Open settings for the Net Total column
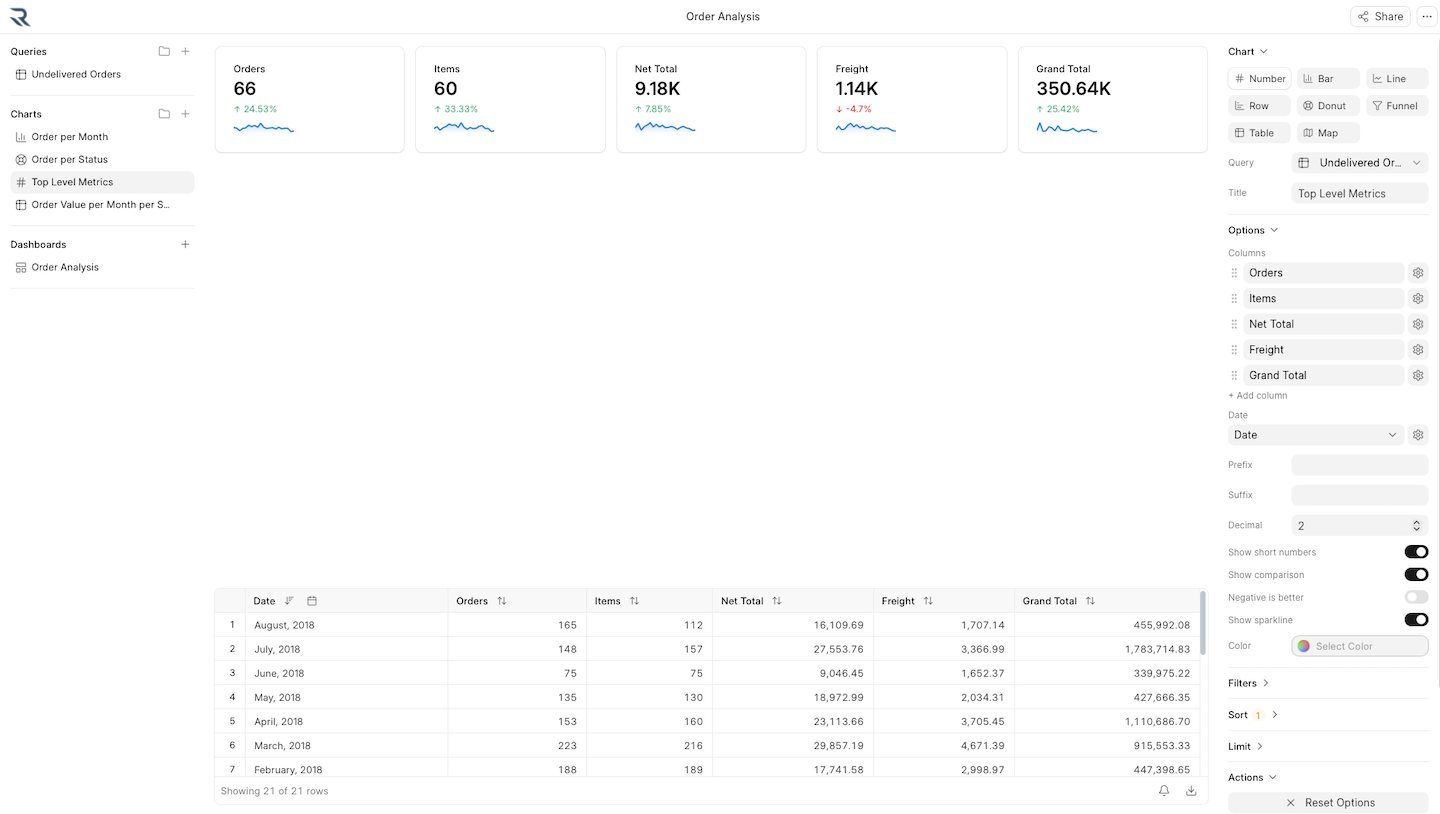The height and width of the screenshot is (814, 1440). pos(1417,323)
